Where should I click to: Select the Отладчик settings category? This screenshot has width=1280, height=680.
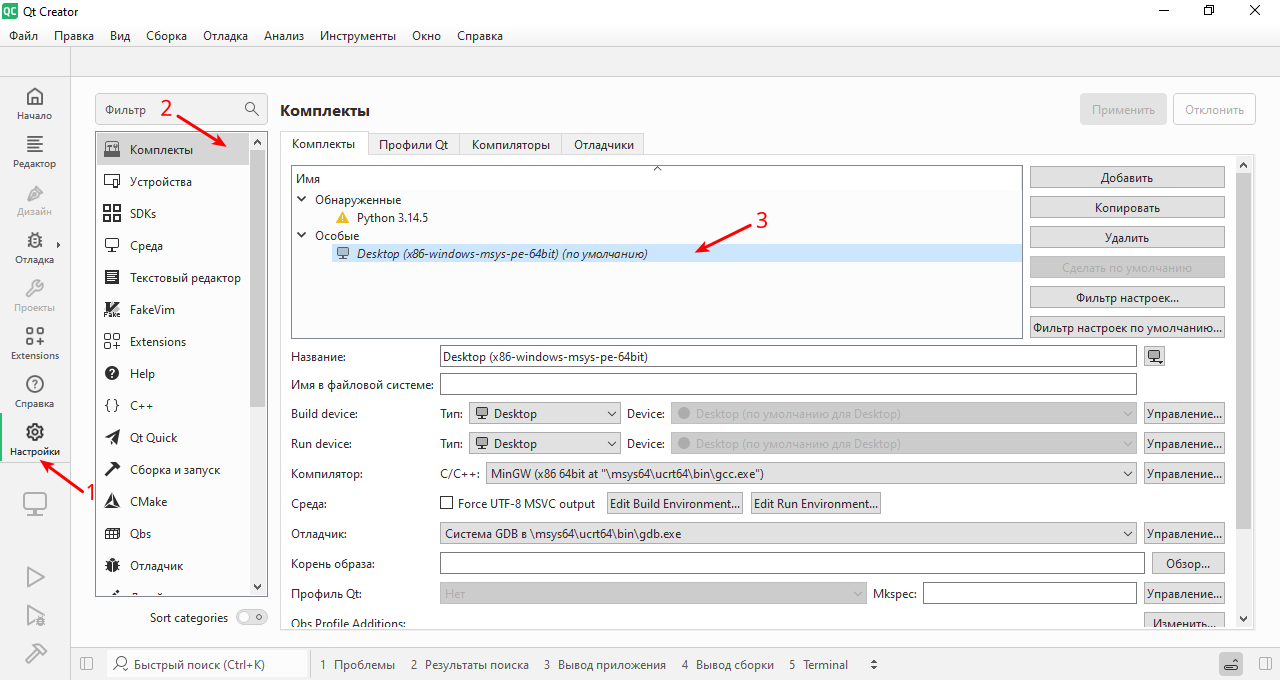(173, 566)
